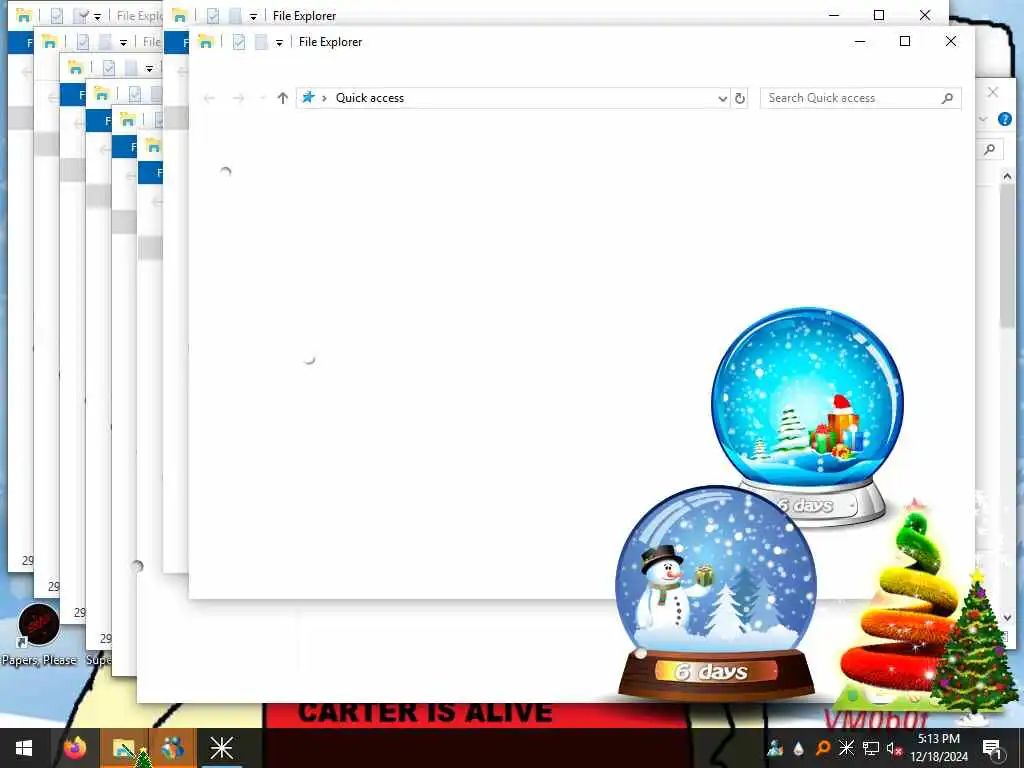Go up one folder level with the Up arrow
The width and height of the screenshot is (1024, 768).
[282, 98]
